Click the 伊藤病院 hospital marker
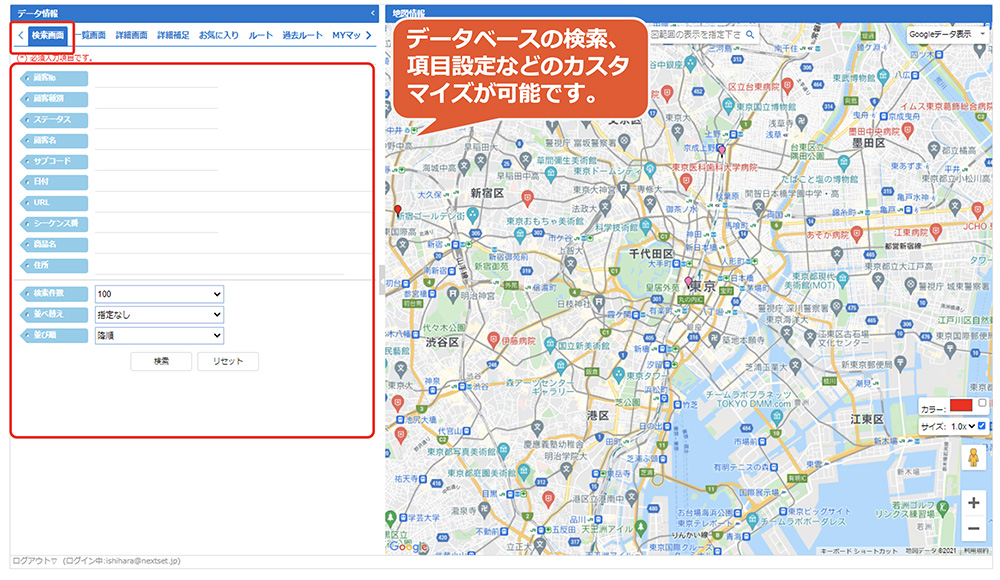Viewport: 1000px width, 580px height. click(493, 339)
